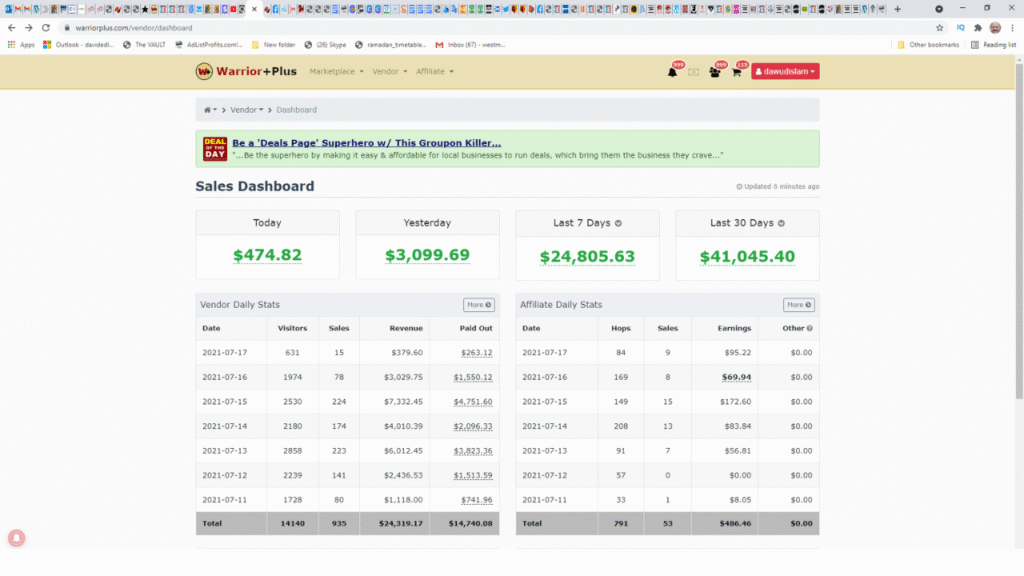Open the Marketplace dropdown menu

click(x=336, y=72)
